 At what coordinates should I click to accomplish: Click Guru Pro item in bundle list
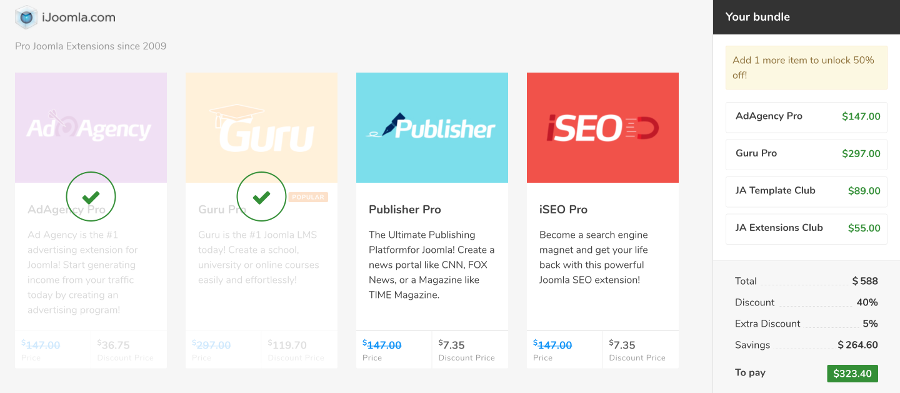click(806, 154)
